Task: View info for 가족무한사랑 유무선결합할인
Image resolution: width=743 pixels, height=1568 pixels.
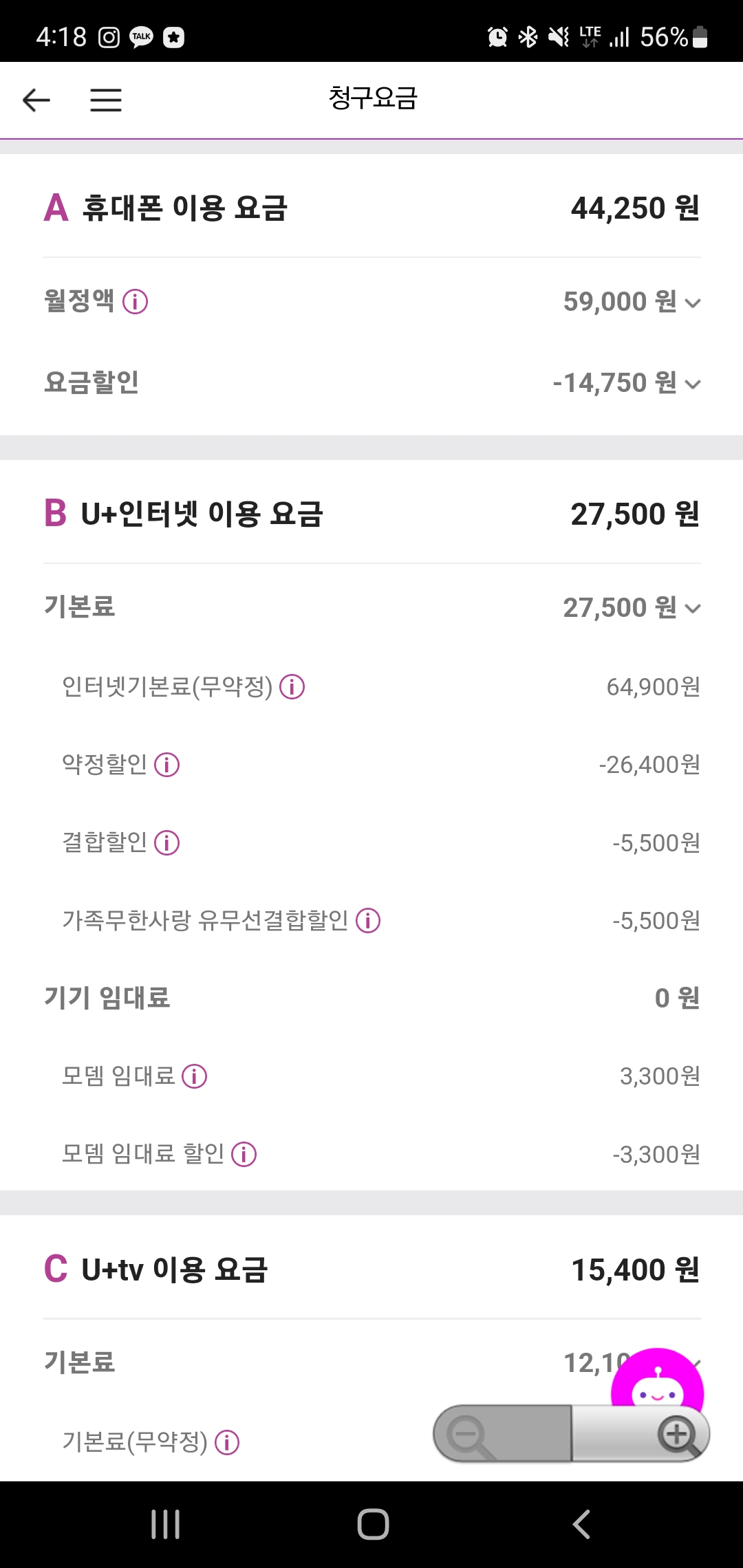Action: 368,921
